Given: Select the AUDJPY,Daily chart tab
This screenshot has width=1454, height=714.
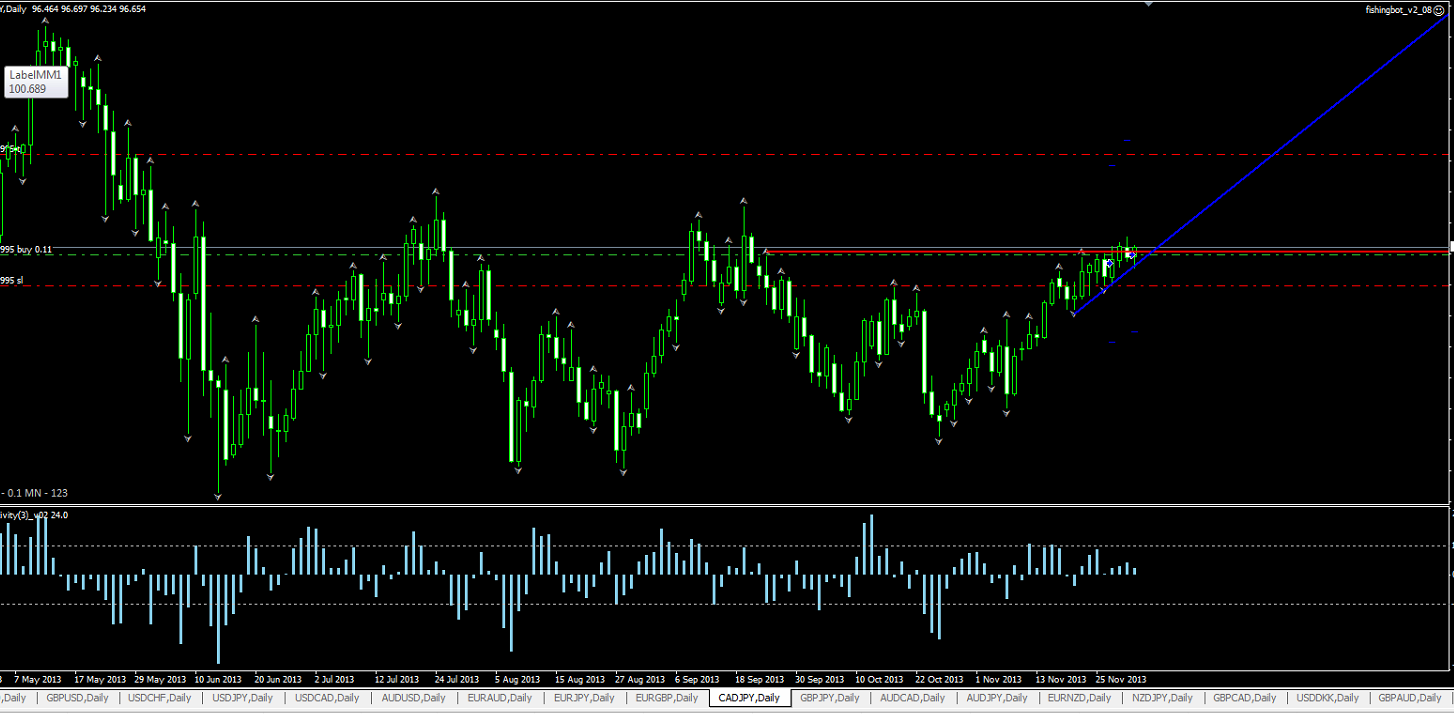Looking at the screenshot, I should 998,698.
